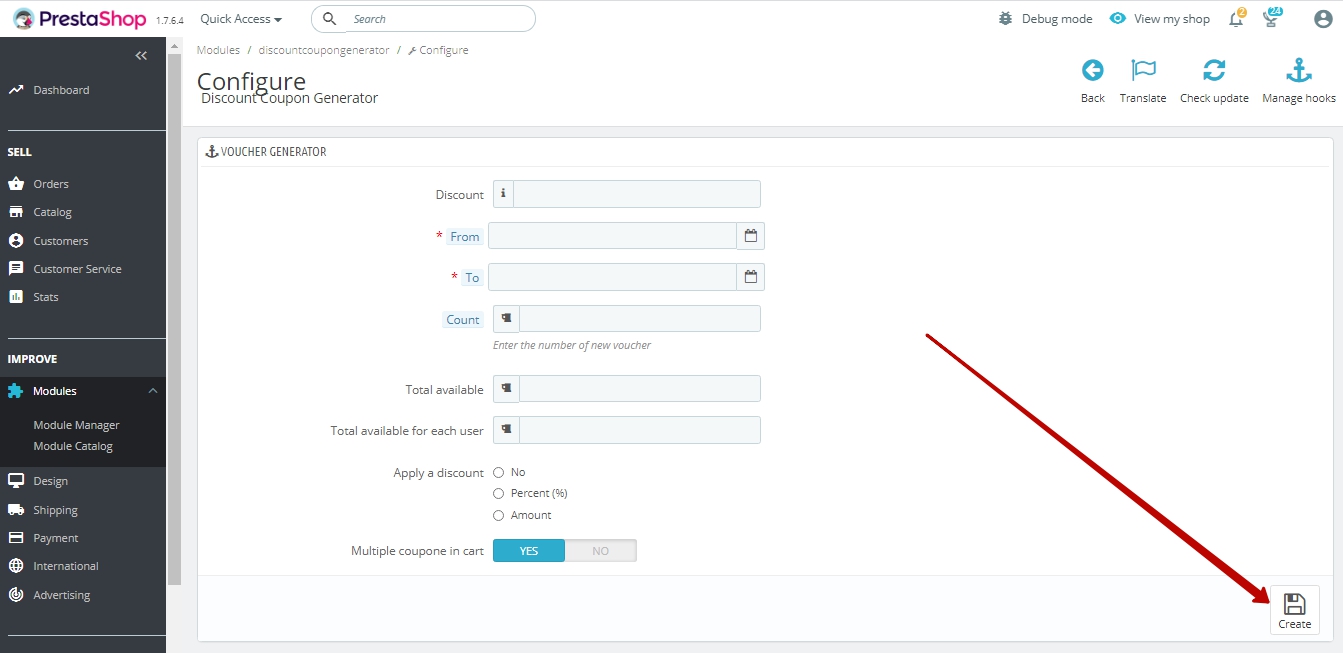Set Multiple coupone in cart to NO

tap(600, 551)
